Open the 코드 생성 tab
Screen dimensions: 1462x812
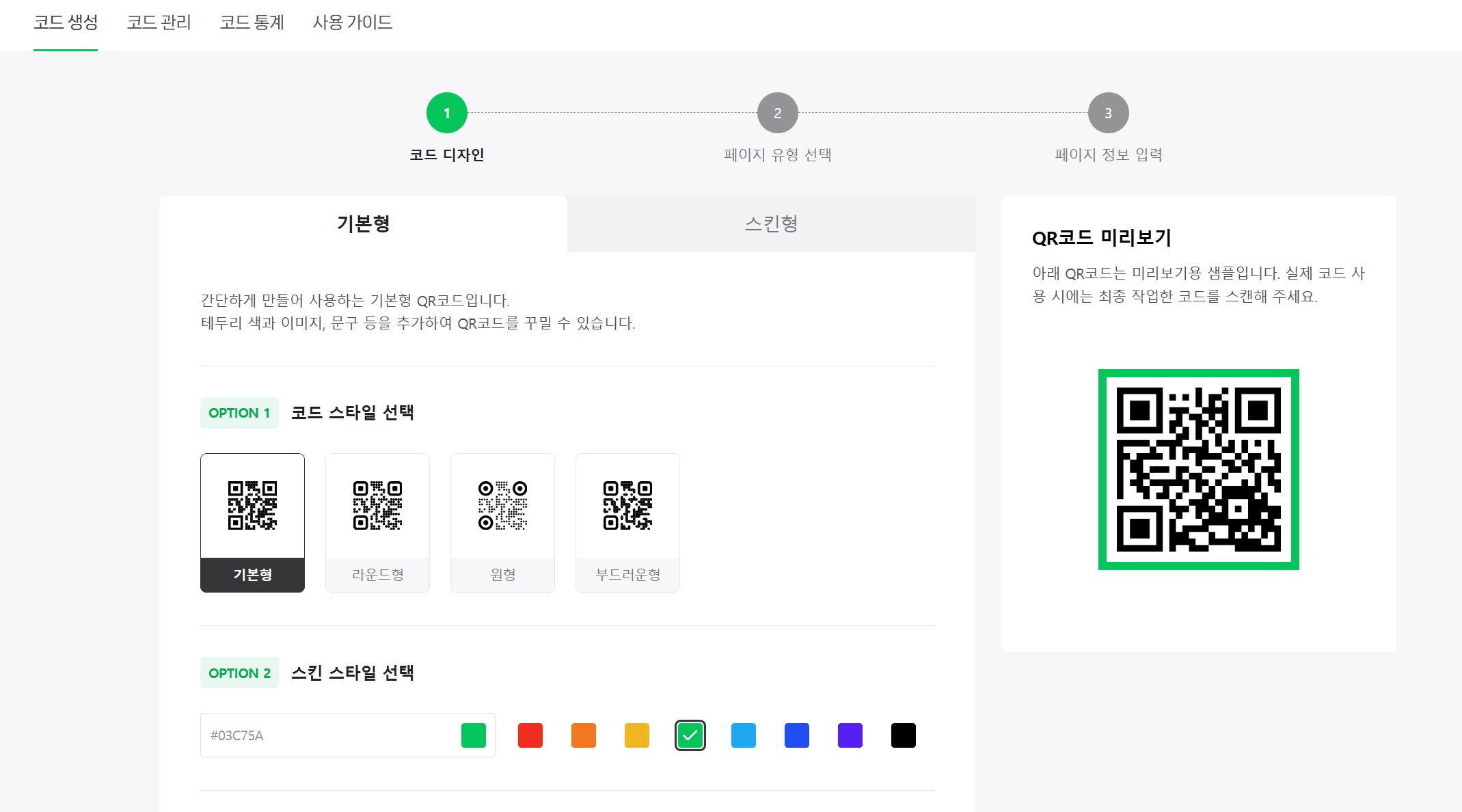pyautogui.click(x=66, y=23)
